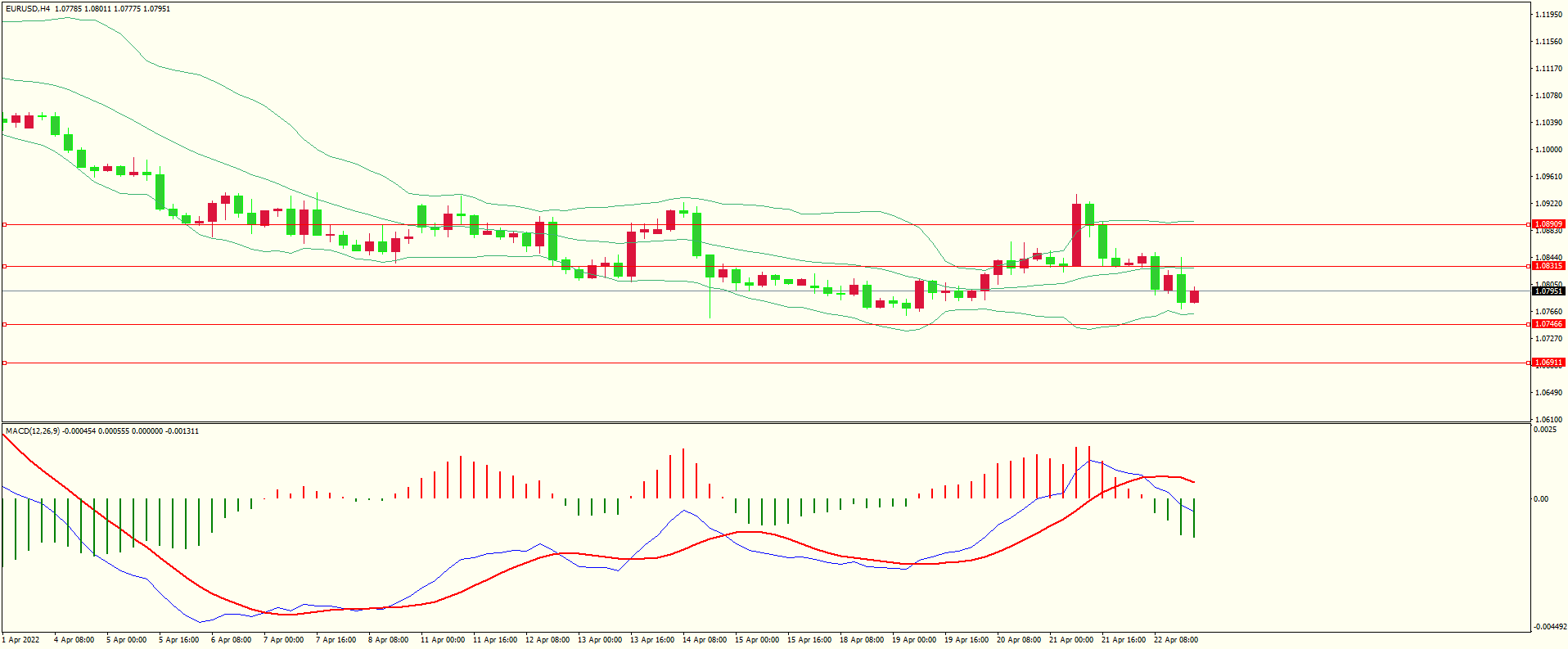This screenshot has height=649, width=1568.
Task: Click the MACD(12,26,9) indicator label
Action: point(33,431)
